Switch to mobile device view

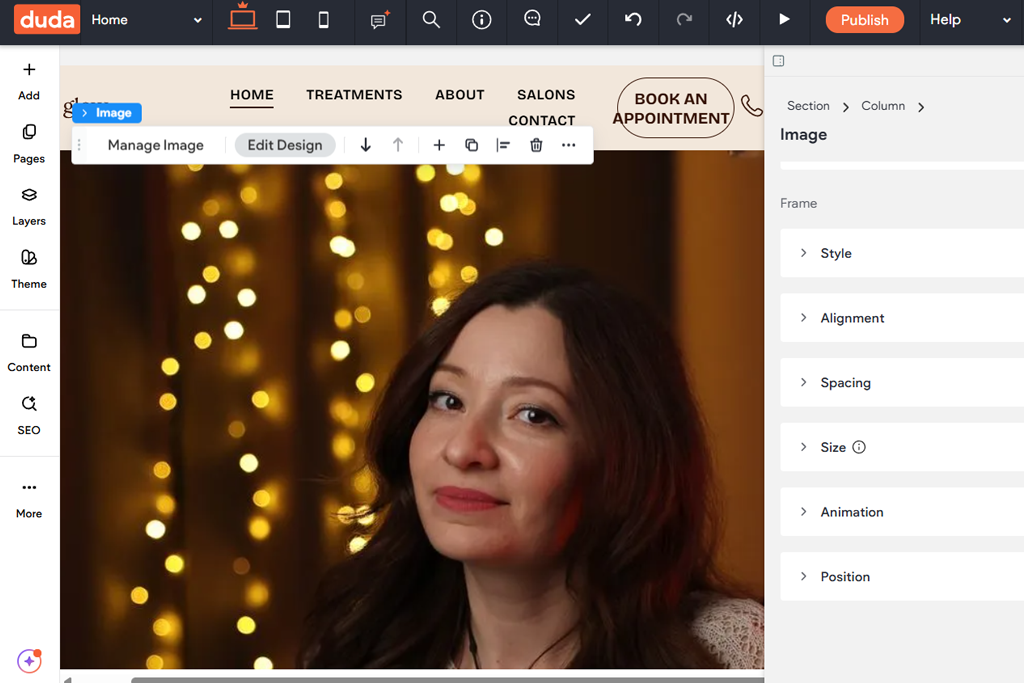click(323, 20)
